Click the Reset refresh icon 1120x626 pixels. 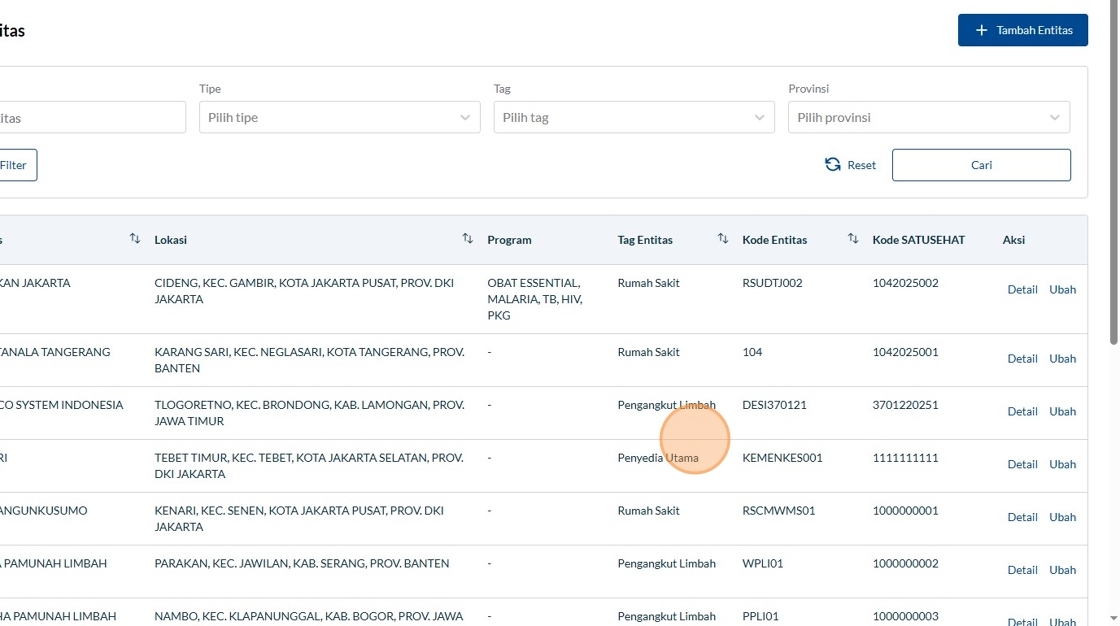tap(832, 165)
